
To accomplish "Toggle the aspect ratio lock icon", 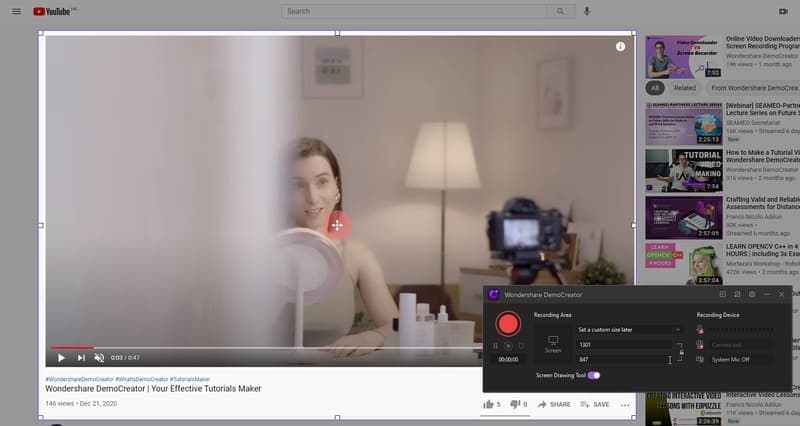I will pos(681,352).
